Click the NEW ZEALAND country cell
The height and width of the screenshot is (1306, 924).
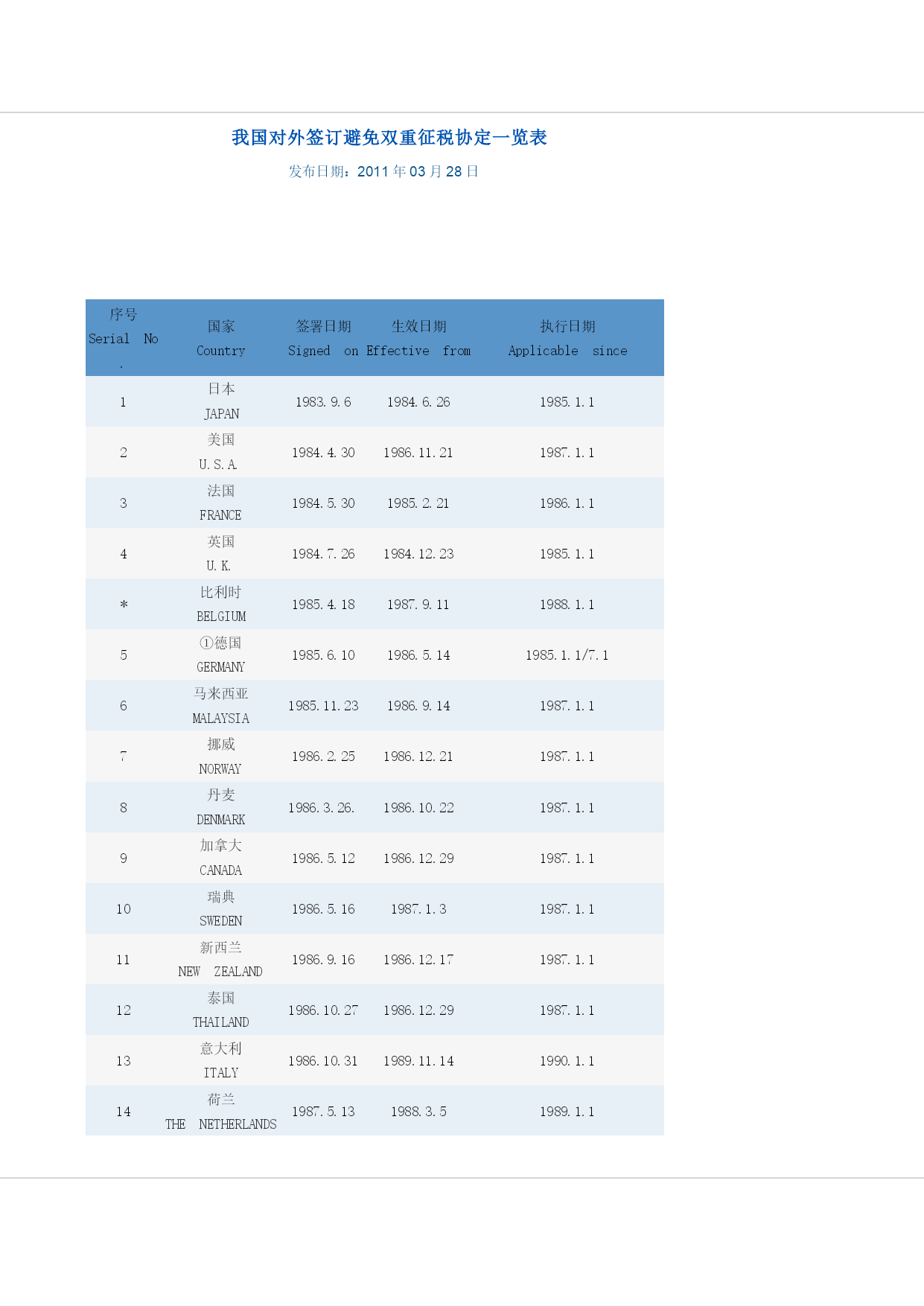(220, 960)
